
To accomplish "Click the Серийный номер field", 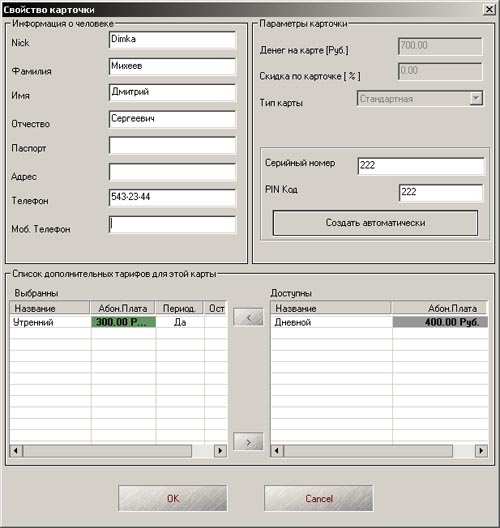I will point(421,166).
